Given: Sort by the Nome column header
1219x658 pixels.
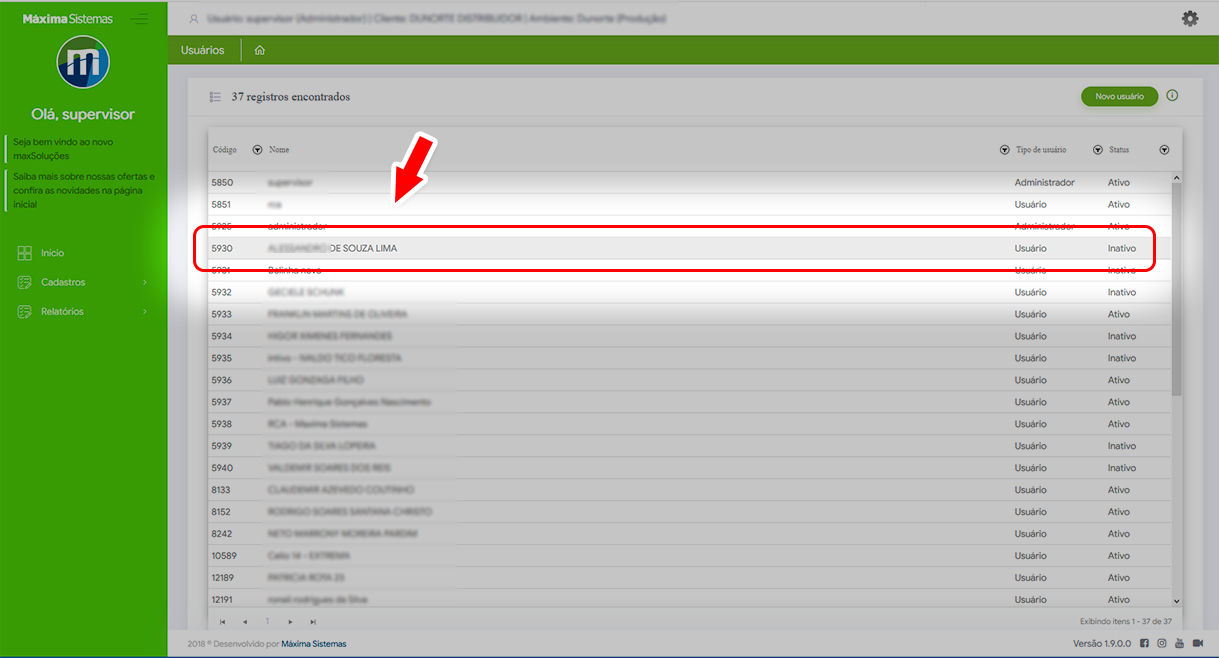Looking at the screenshot, I should click(x=279, y=150).
